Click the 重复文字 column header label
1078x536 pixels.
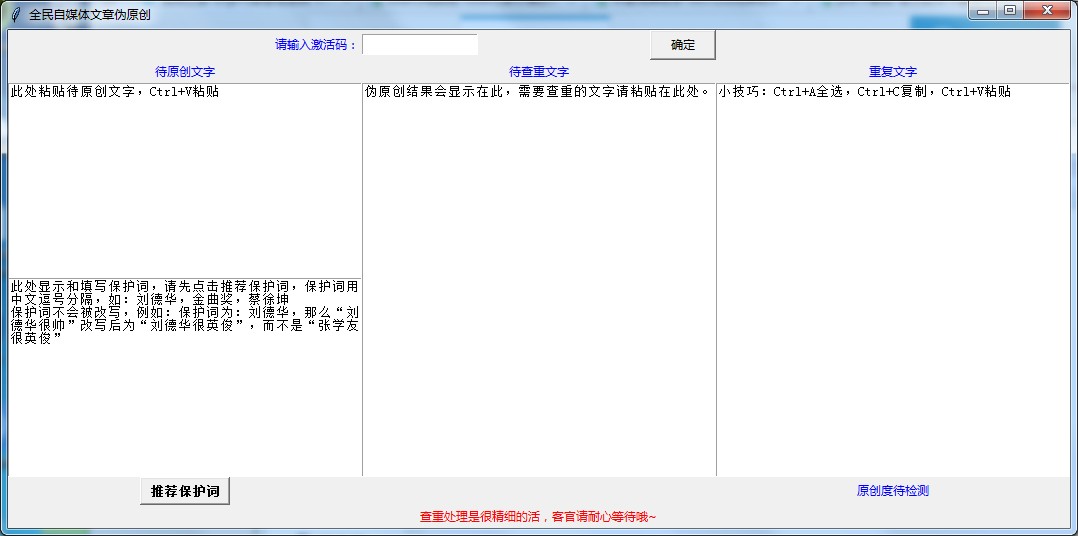click(x=893, y=72)
